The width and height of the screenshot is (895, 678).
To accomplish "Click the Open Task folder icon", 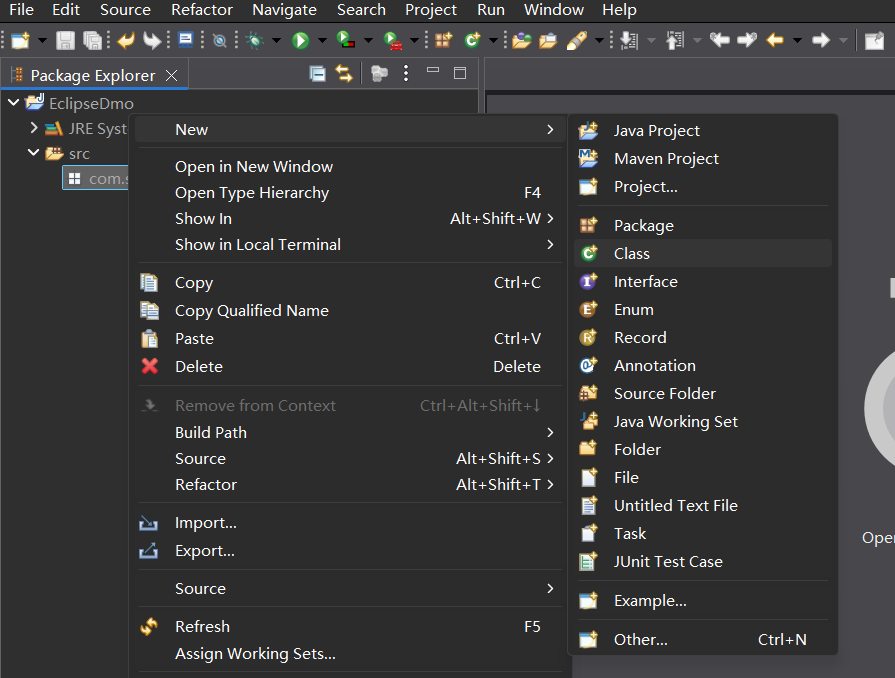I will coord(548,41).
